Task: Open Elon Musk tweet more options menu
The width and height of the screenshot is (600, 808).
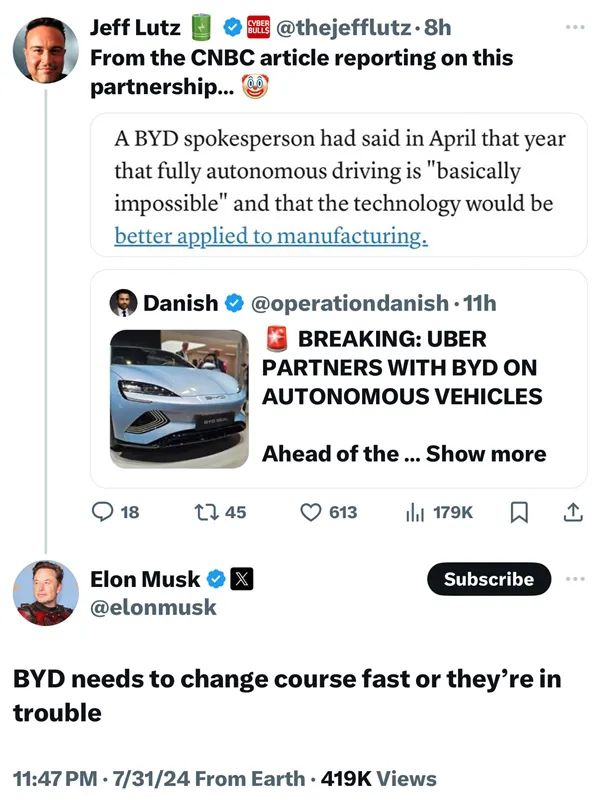Action: click(x=573, y=578)
